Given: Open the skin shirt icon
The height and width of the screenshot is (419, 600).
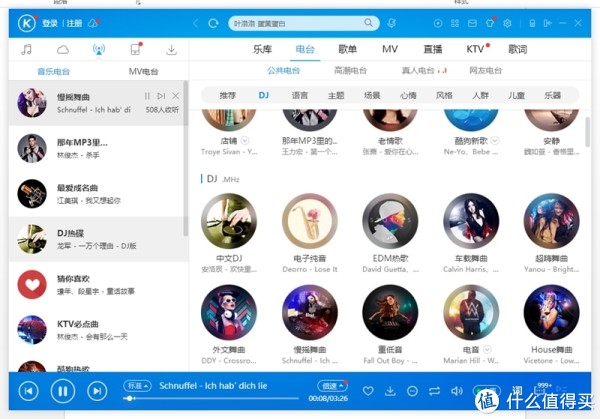Looking at the screenshot, I should coord(489,23).
